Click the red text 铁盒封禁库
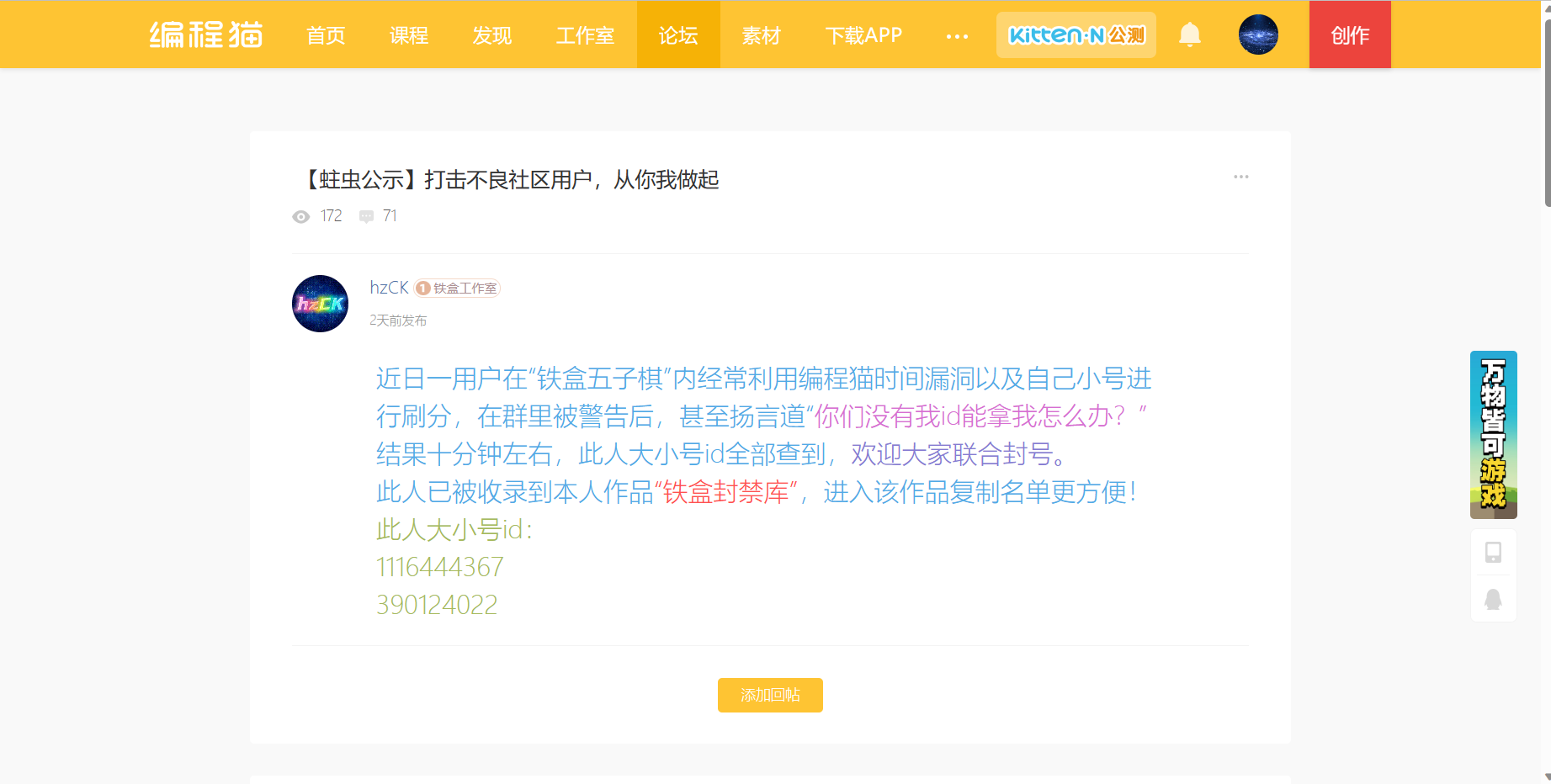This screenshot has height=784, width=1551. pyautogui.click(x=725, y=492)
